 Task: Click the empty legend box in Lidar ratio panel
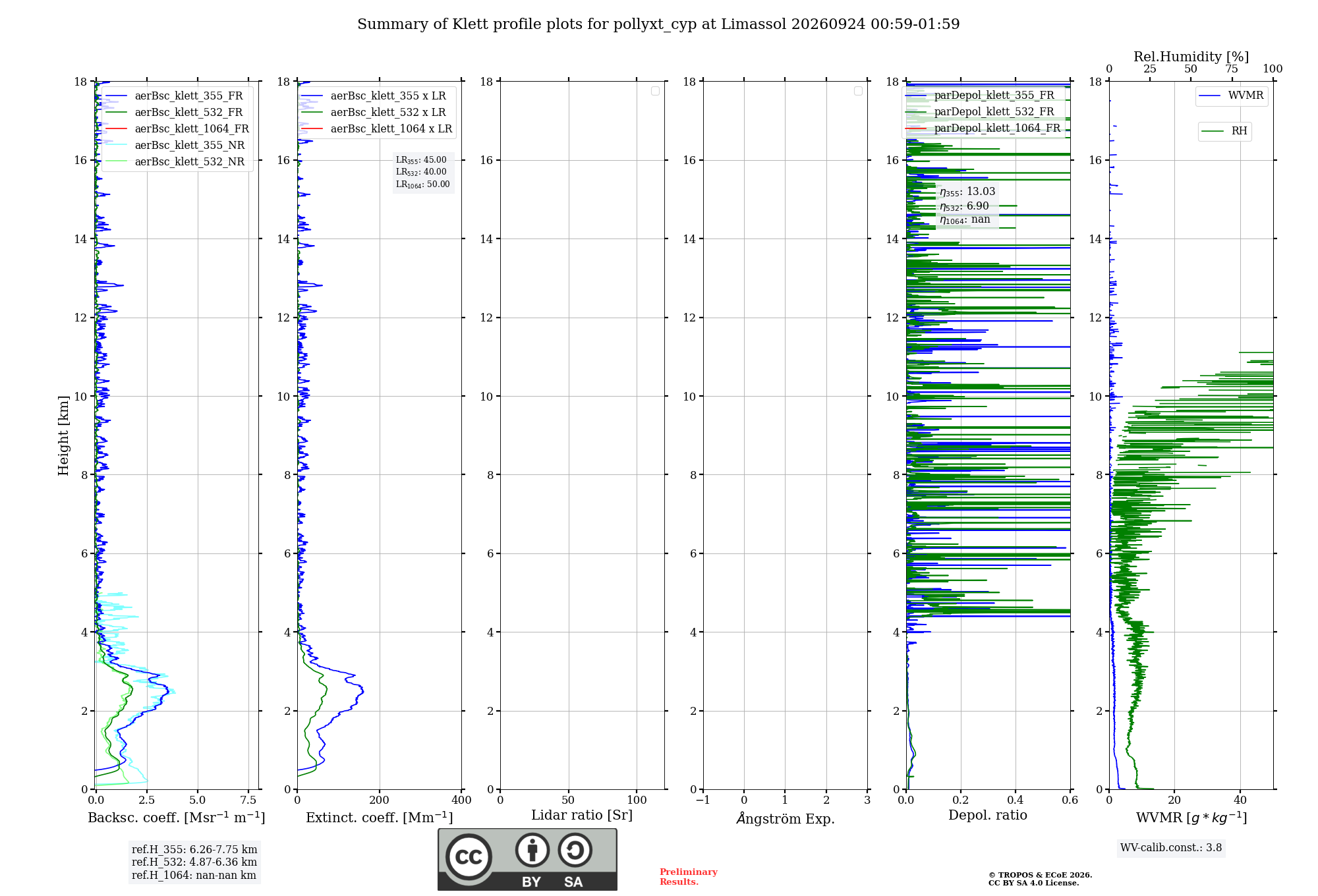[x=655, y=91]
